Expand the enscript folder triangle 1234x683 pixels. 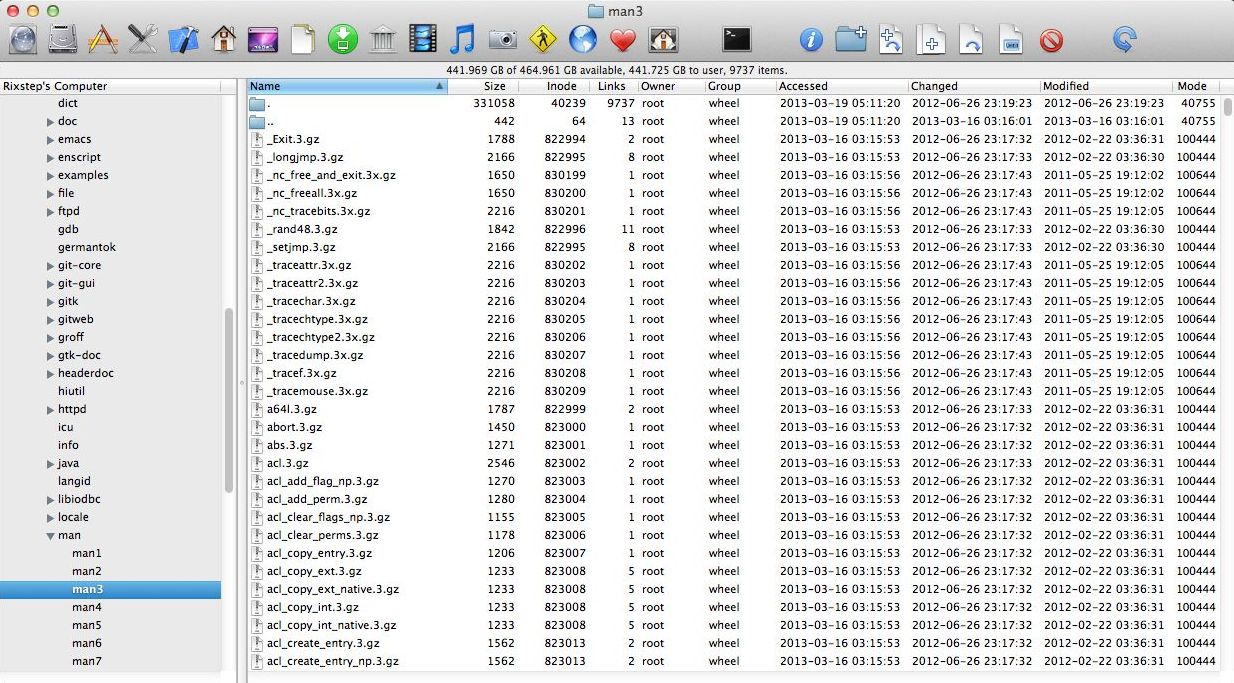click(x=50, y=158)
